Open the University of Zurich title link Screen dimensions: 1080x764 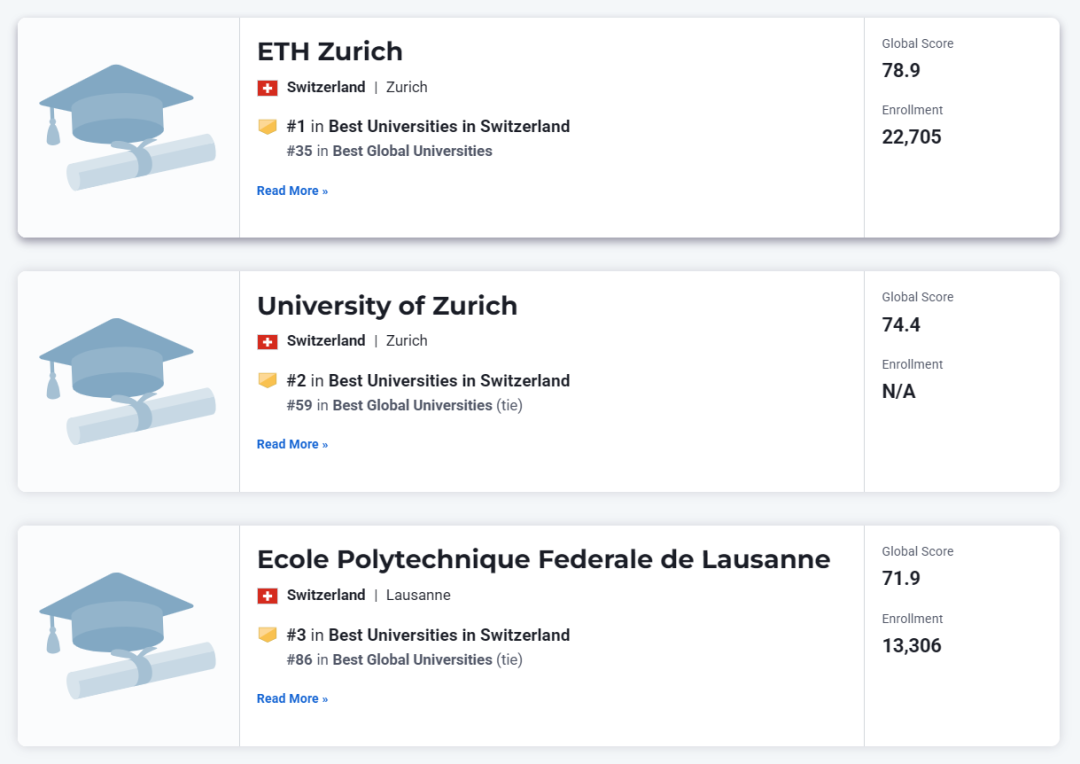(387, 305)
